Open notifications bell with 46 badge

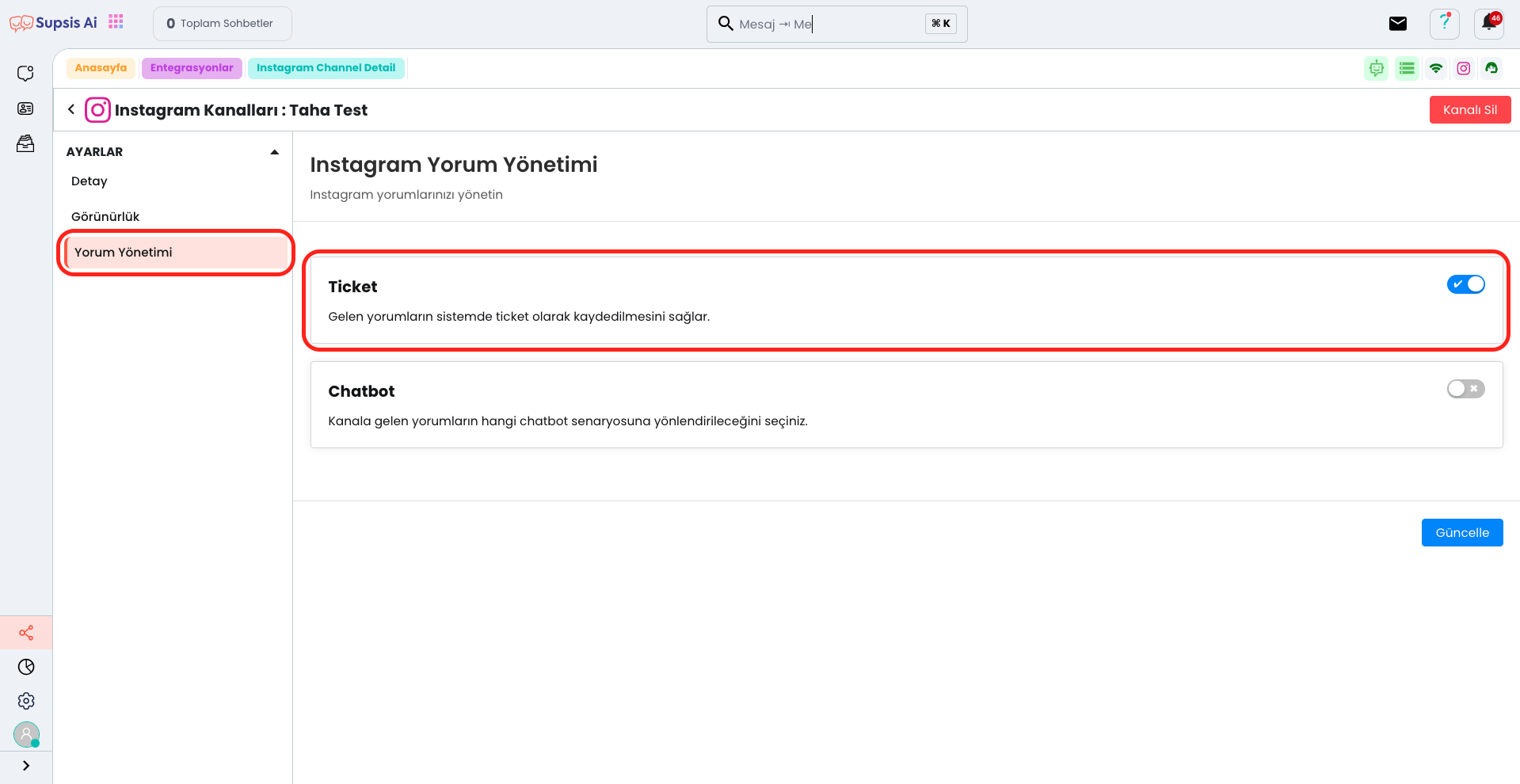[1489, 24]
